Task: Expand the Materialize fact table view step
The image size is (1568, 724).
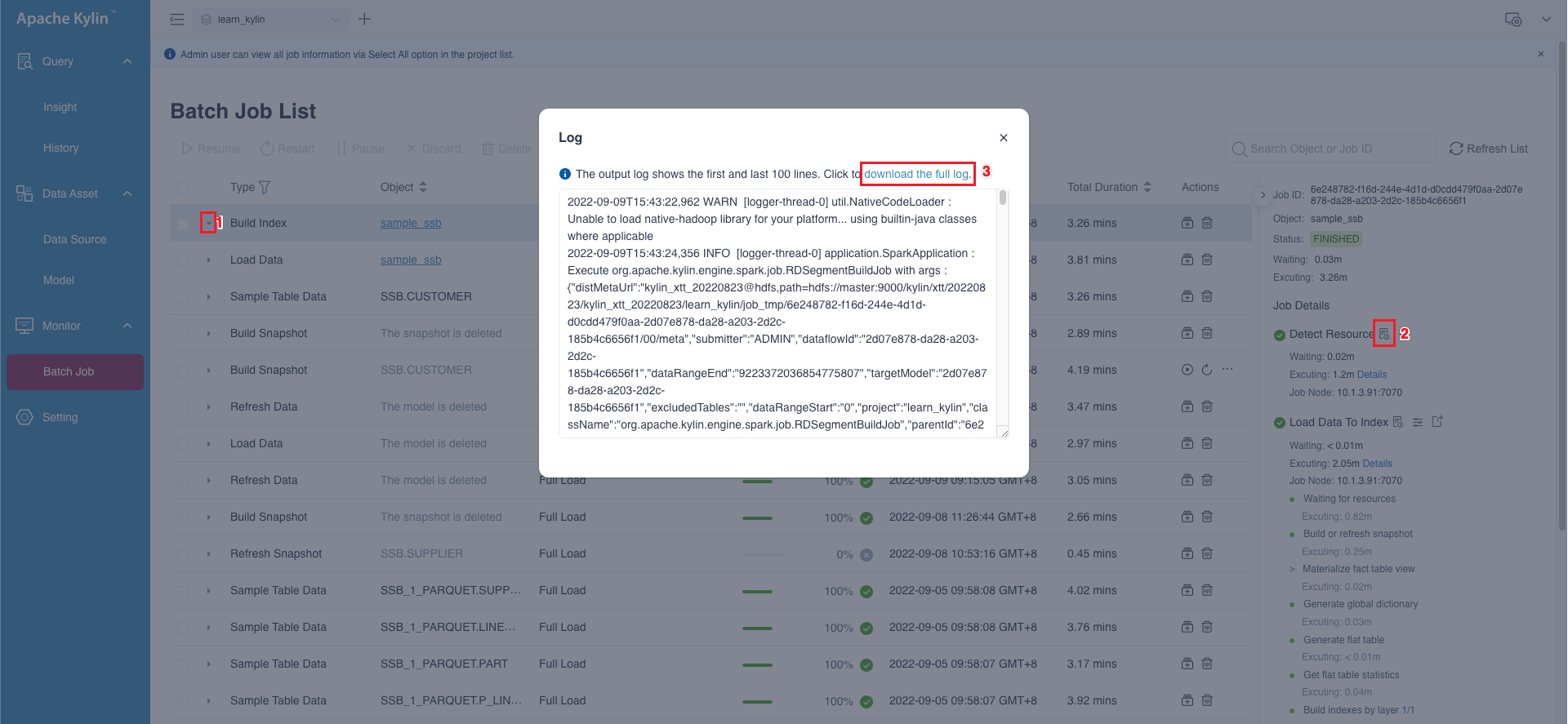Action: 1292,569
